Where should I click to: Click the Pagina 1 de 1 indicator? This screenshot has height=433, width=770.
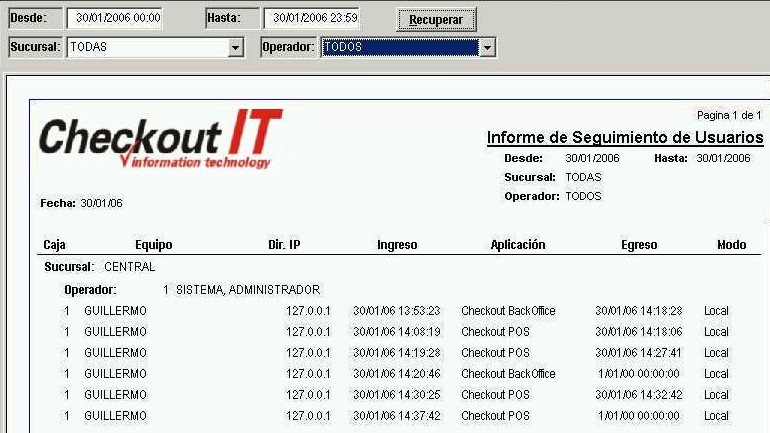click(728, 116)
